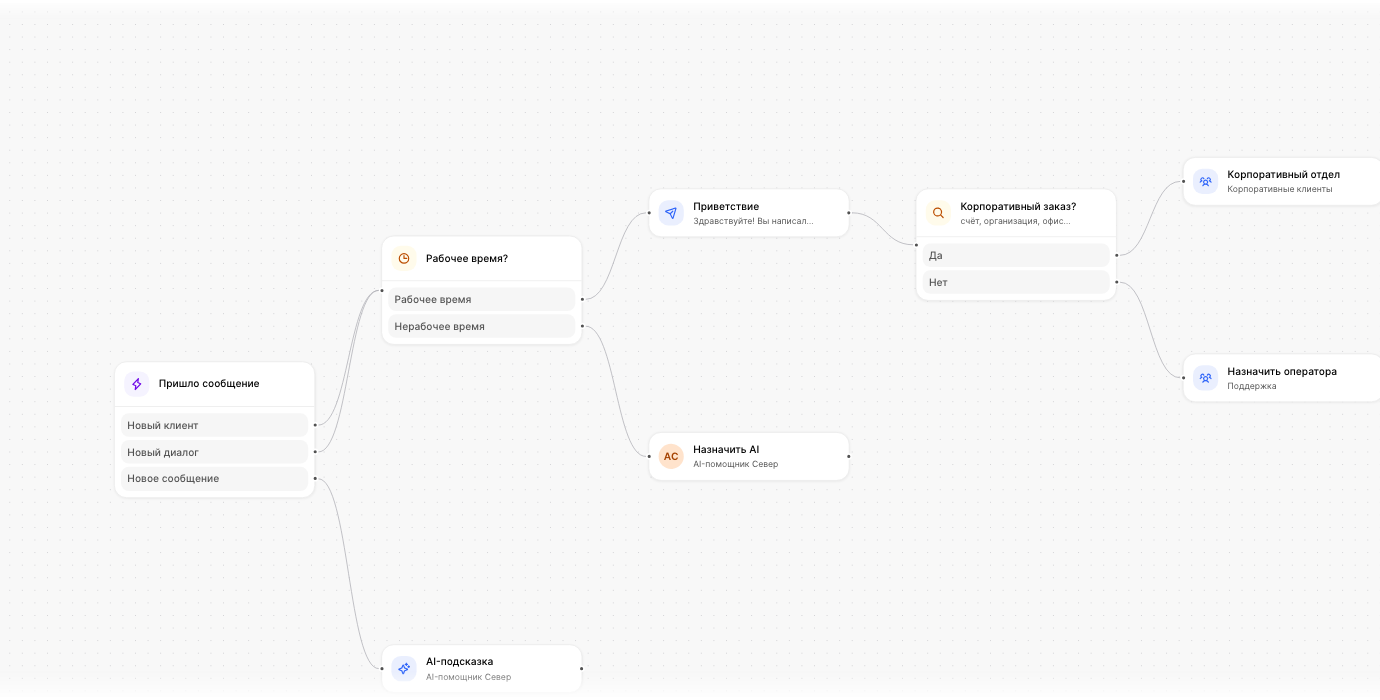Select the Нет branch row
Viewport: 1380px width, 700px height.
1016,282
